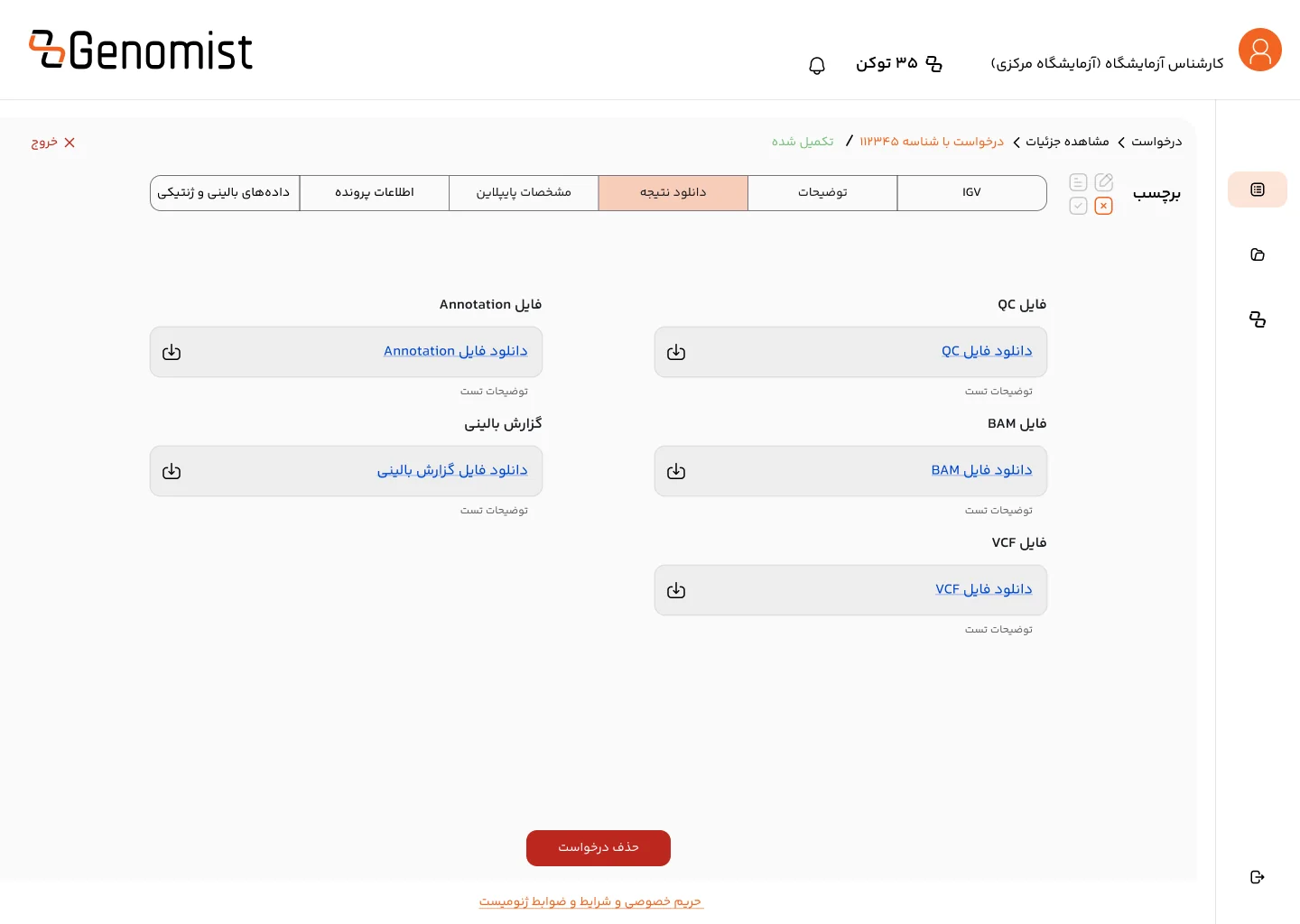This screenshot has width=1300, height=924.
Task: Click the دانلود فایل BAM link
Action: click(981, 470)
